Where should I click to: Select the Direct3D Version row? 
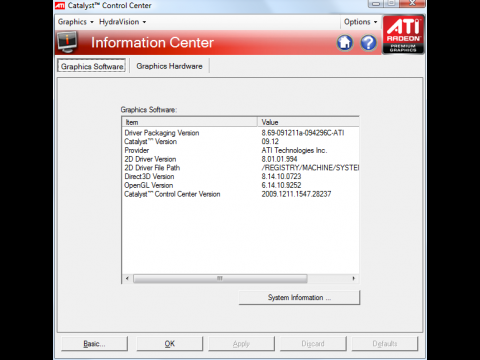coord(240,176)
